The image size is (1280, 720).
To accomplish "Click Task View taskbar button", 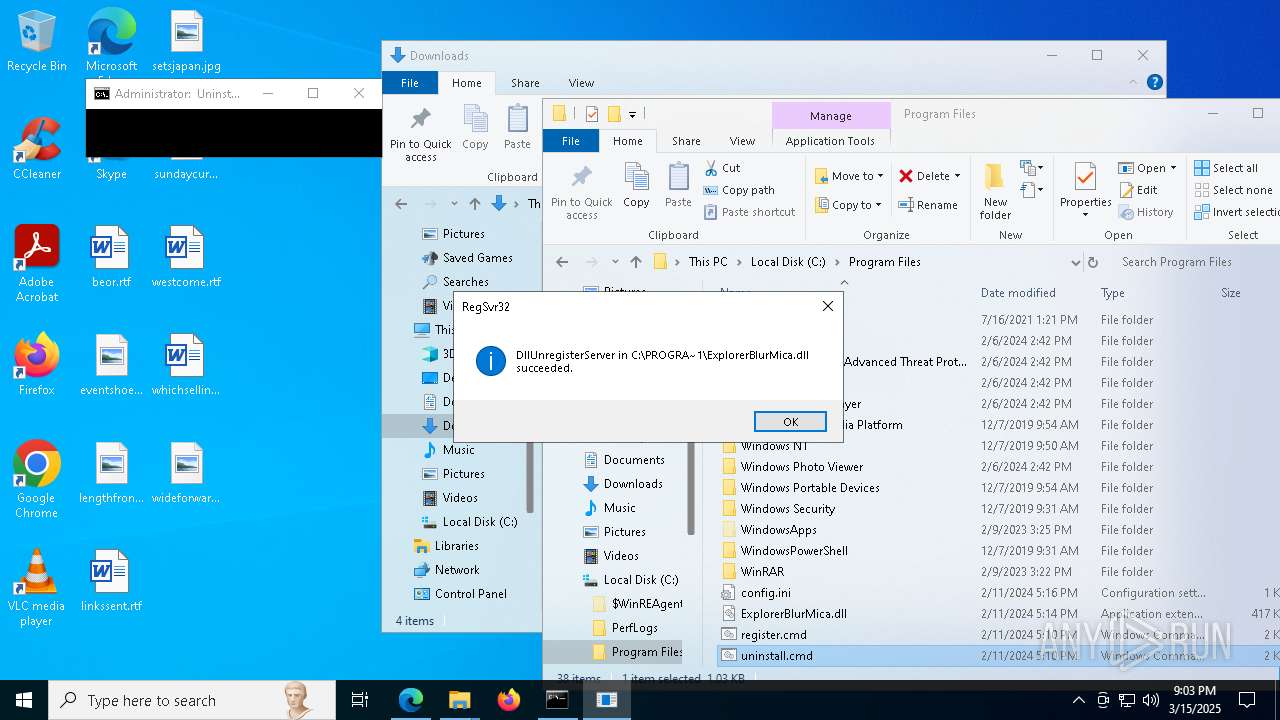I will [x=360, y=700].
